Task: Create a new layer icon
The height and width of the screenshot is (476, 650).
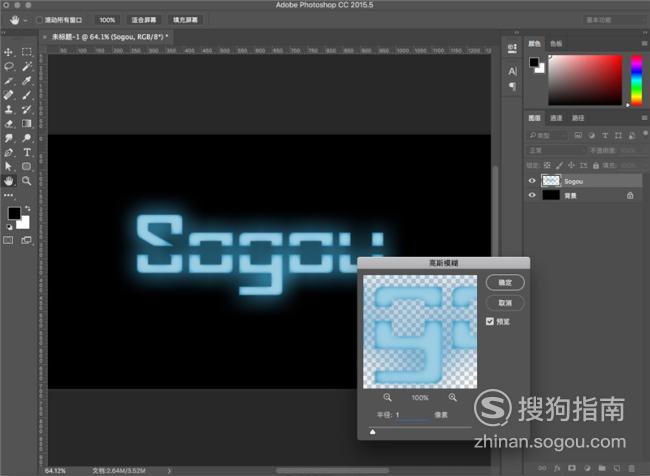Action: pos(617,468)
